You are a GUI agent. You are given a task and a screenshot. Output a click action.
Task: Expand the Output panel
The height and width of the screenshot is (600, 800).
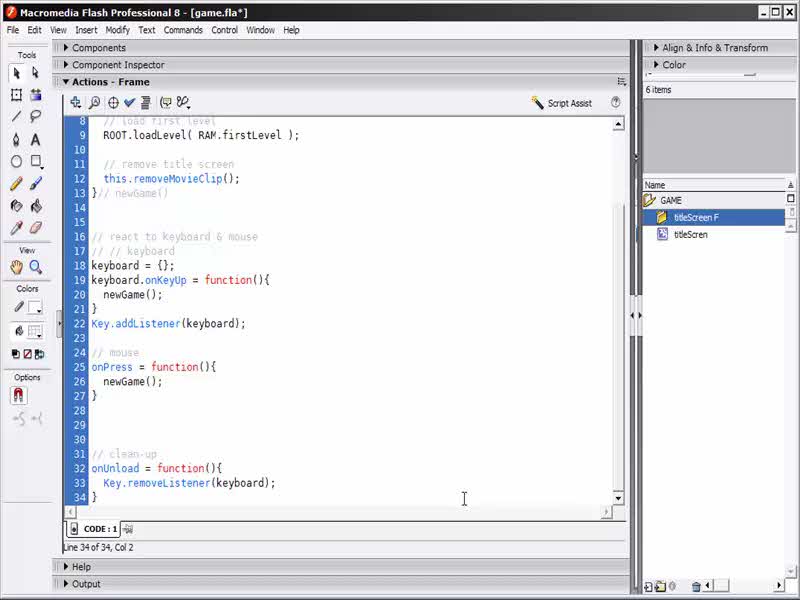(x=85, y=584)
